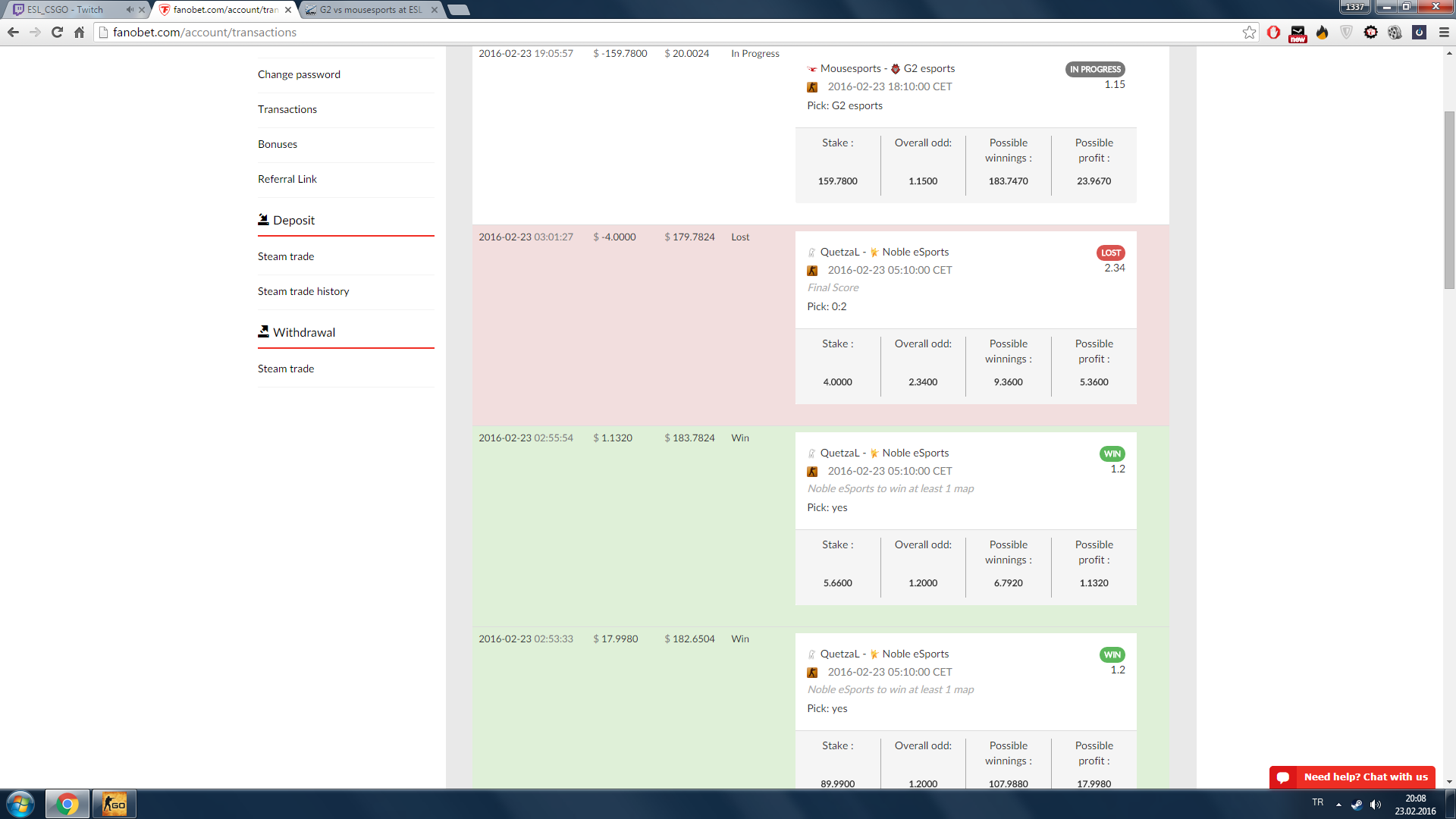Open Need help? Chat with us widget
Screen dimensions: 1456x819
point(1352,777)
